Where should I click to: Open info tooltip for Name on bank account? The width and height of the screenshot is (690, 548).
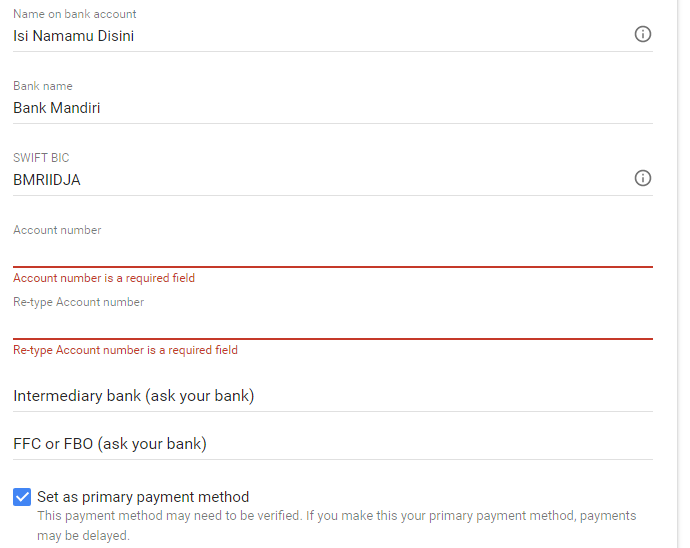[642, 34]
